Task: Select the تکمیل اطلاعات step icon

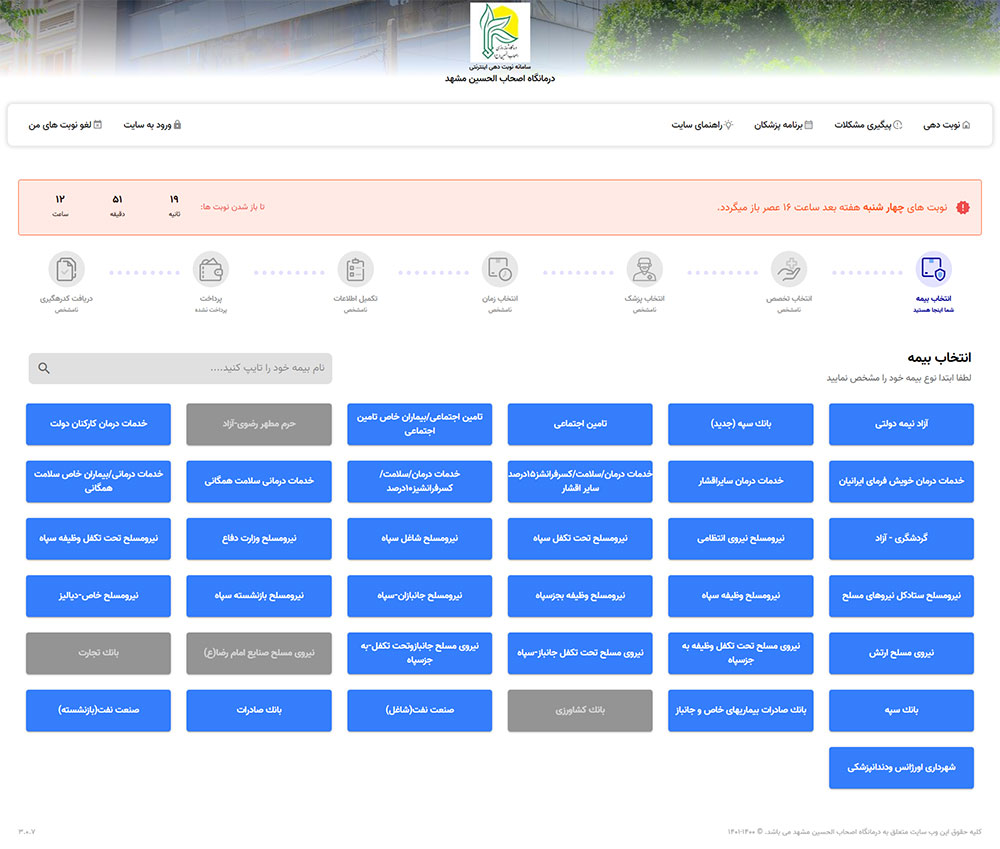Action: click(x=355, y=269)
